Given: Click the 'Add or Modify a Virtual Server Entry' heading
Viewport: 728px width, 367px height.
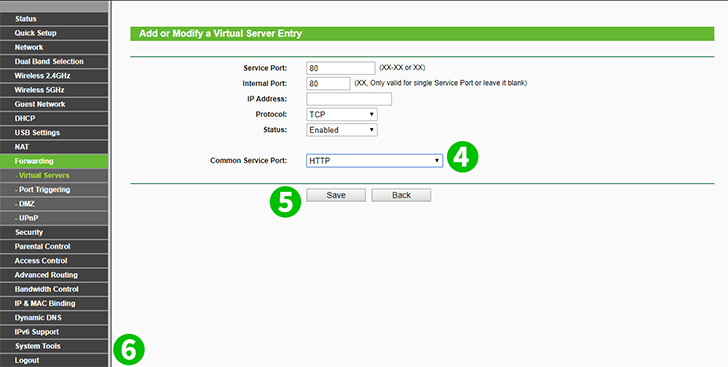Looking at the screenshot, I should point(221,33).
